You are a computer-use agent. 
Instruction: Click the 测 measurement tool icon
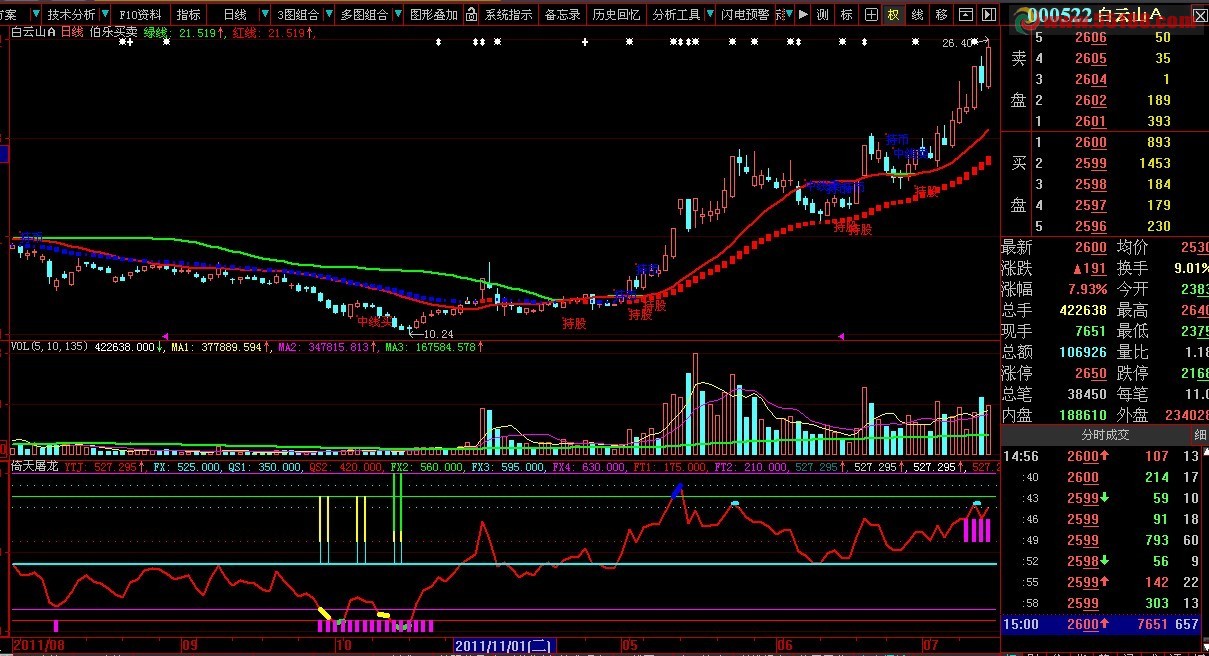822,15
